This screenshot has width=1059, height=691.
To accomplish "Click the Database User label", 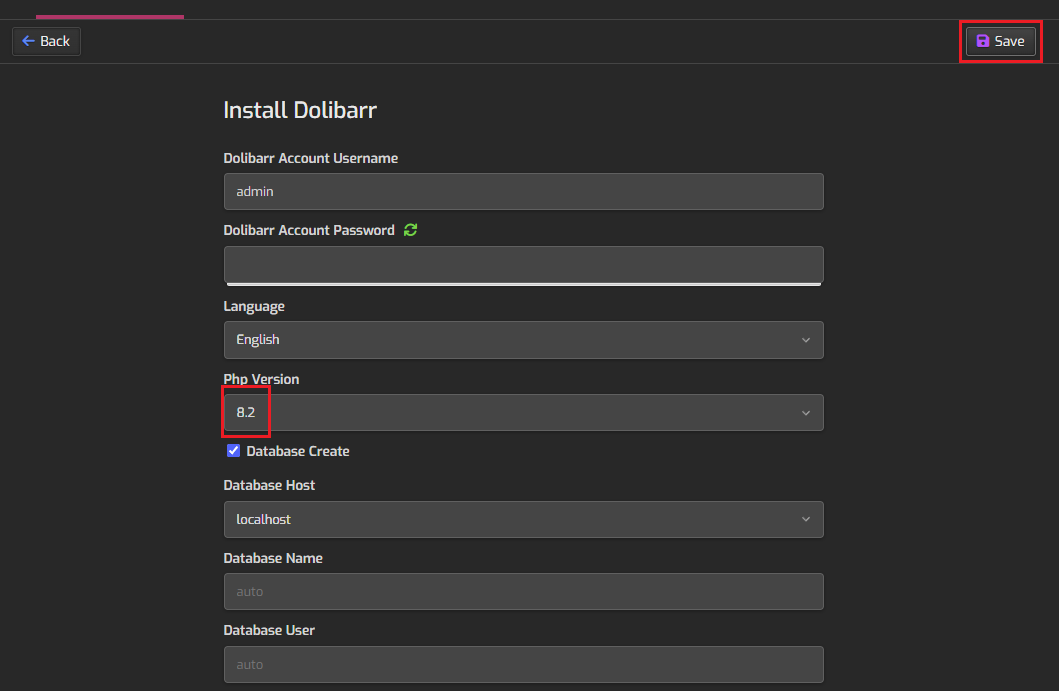I will 269,630.
